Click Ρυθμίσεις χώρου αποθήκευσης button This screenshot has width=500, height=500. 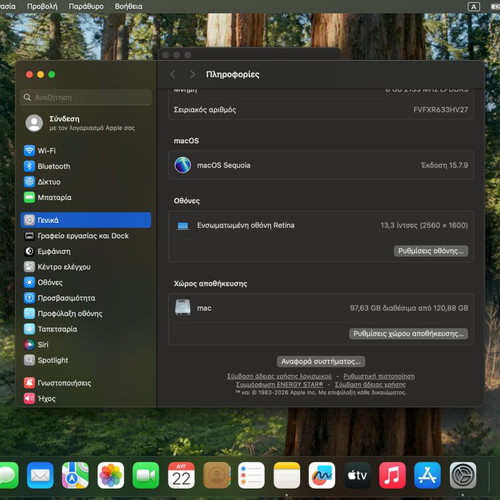tap(408, 334)
